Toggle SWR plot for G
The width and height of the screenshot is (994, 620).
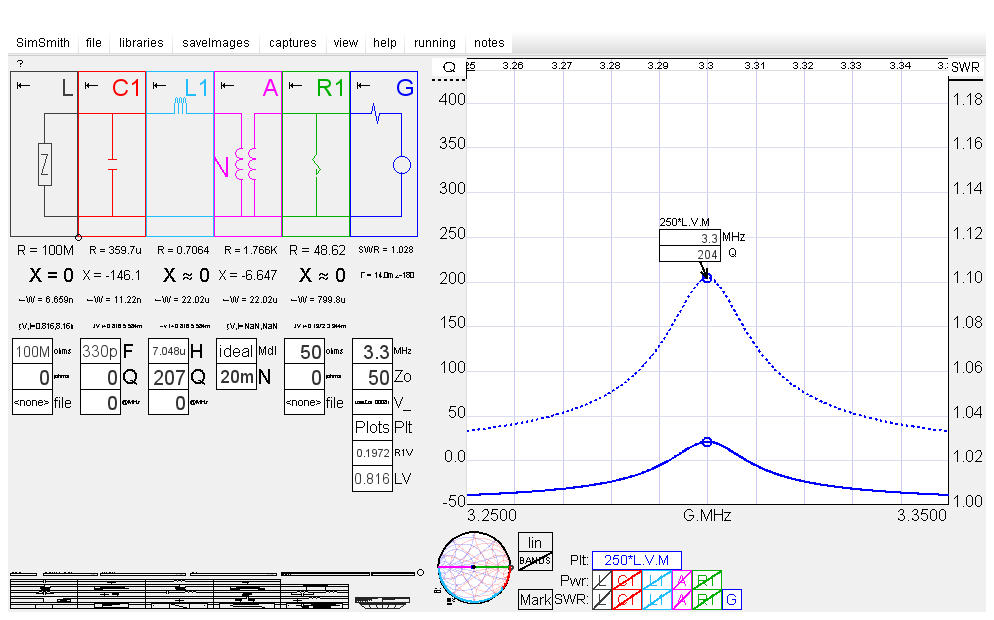tap(732, 600)
